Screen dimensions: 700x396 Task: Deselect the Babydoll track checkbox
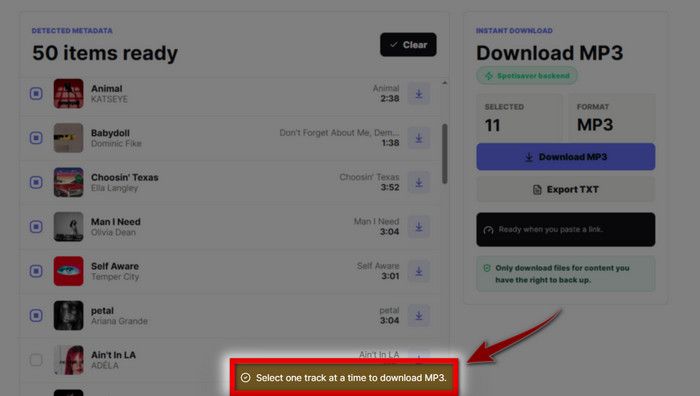click(x=36, y=138)
